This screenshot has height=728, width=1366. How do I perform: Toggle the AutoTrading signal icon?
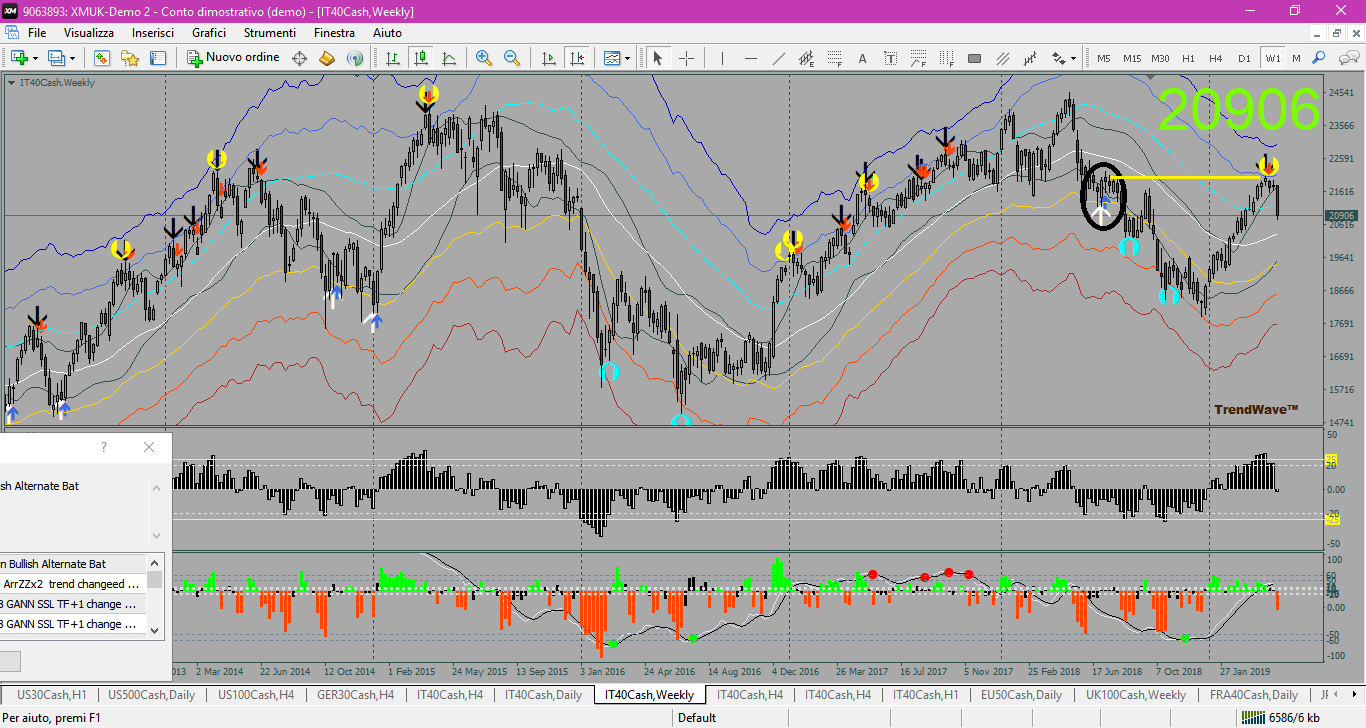click(x=354, y=58)
